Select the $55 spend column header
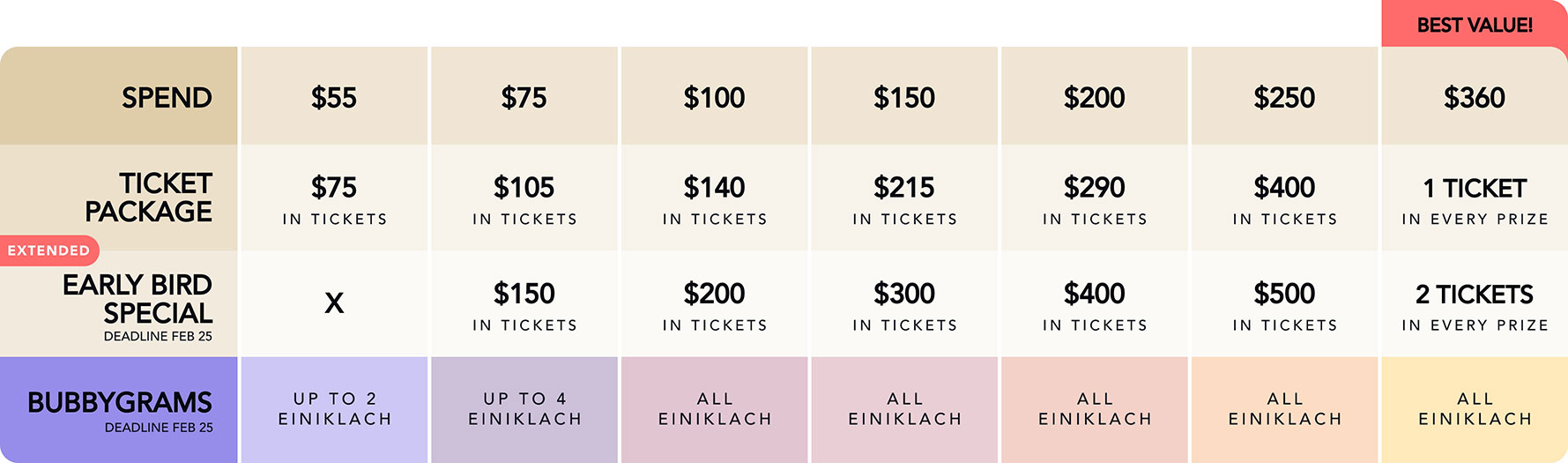The width and height of the screenshot is (1568, 463). [x=334, y=97]
